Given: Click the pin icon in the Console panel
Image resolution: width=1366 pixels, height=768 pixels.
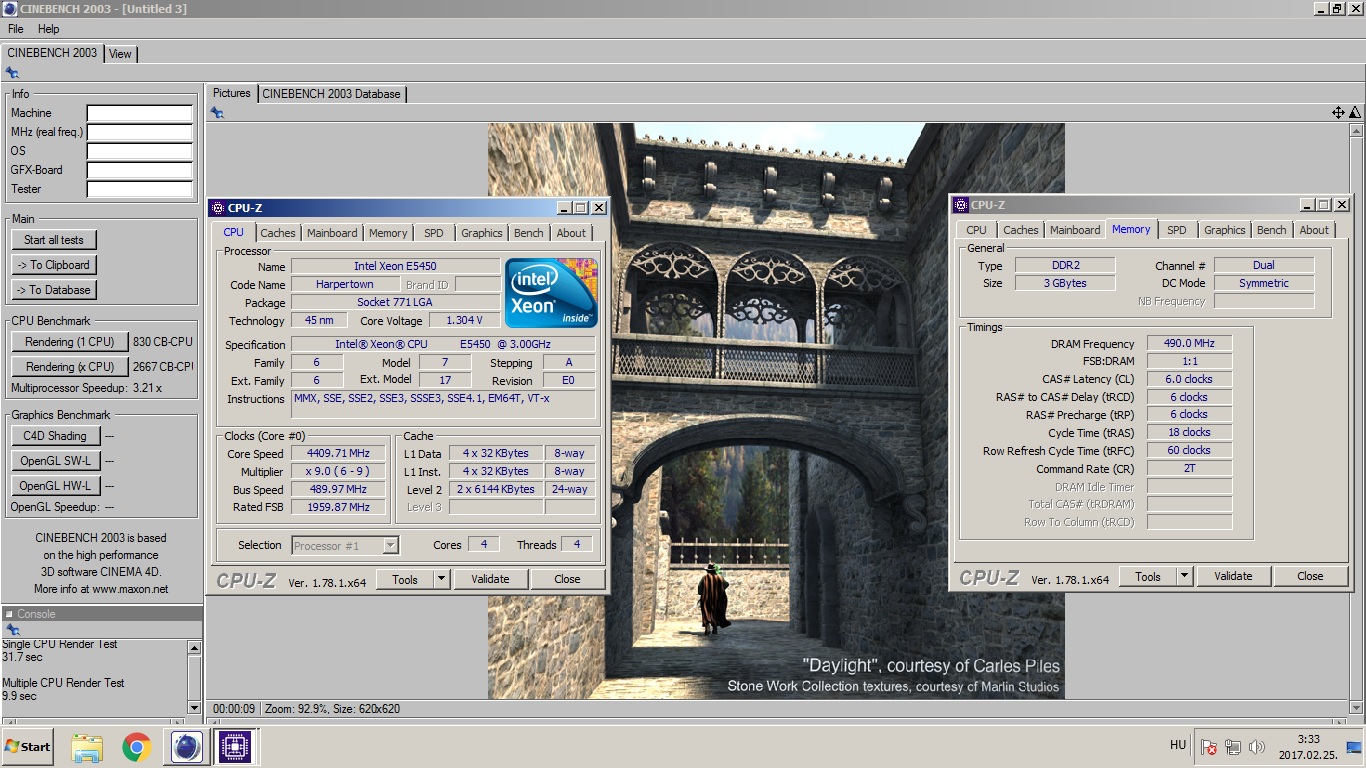Looking at the screenshot, I should point(12,630).
